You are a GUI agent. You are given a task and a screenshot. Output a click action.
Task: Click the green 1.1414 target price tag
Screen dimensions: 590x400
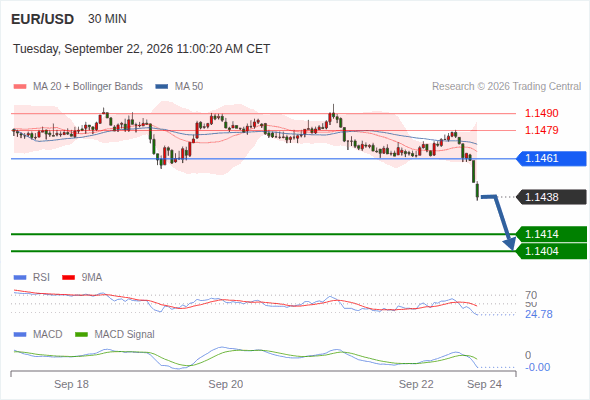pos(551,234)
